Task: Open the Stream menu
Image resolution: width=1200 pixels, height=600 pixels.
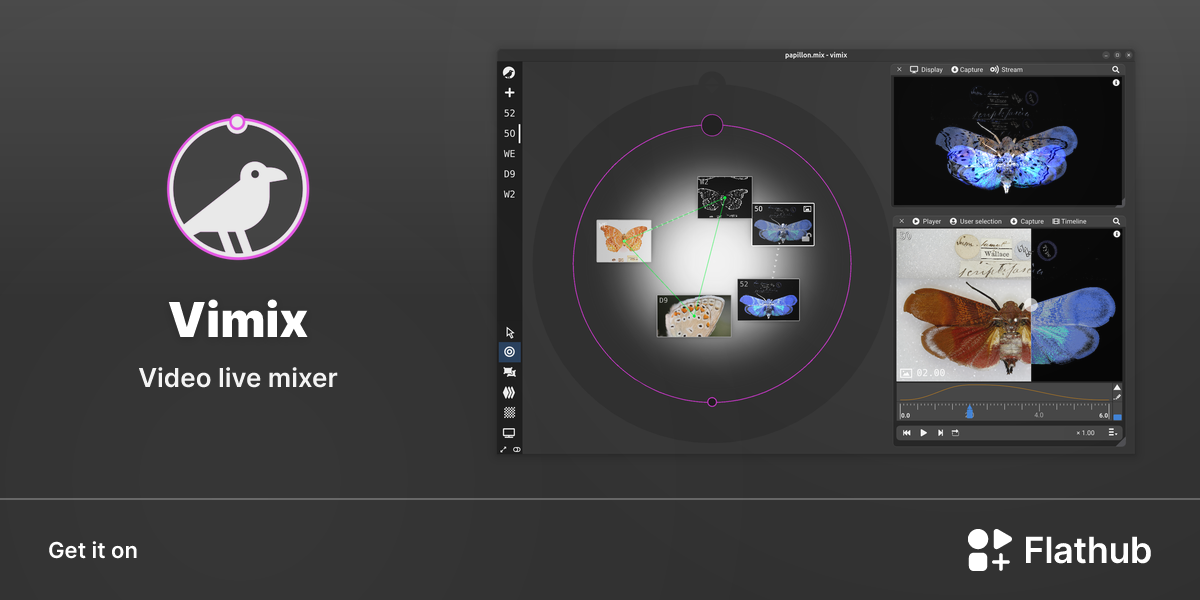Action: 1006,70
